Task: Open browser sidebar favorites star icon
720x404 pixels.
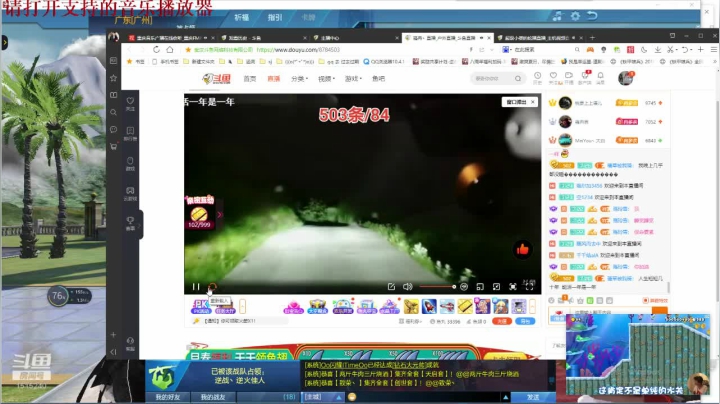Action: coord(113,78)
